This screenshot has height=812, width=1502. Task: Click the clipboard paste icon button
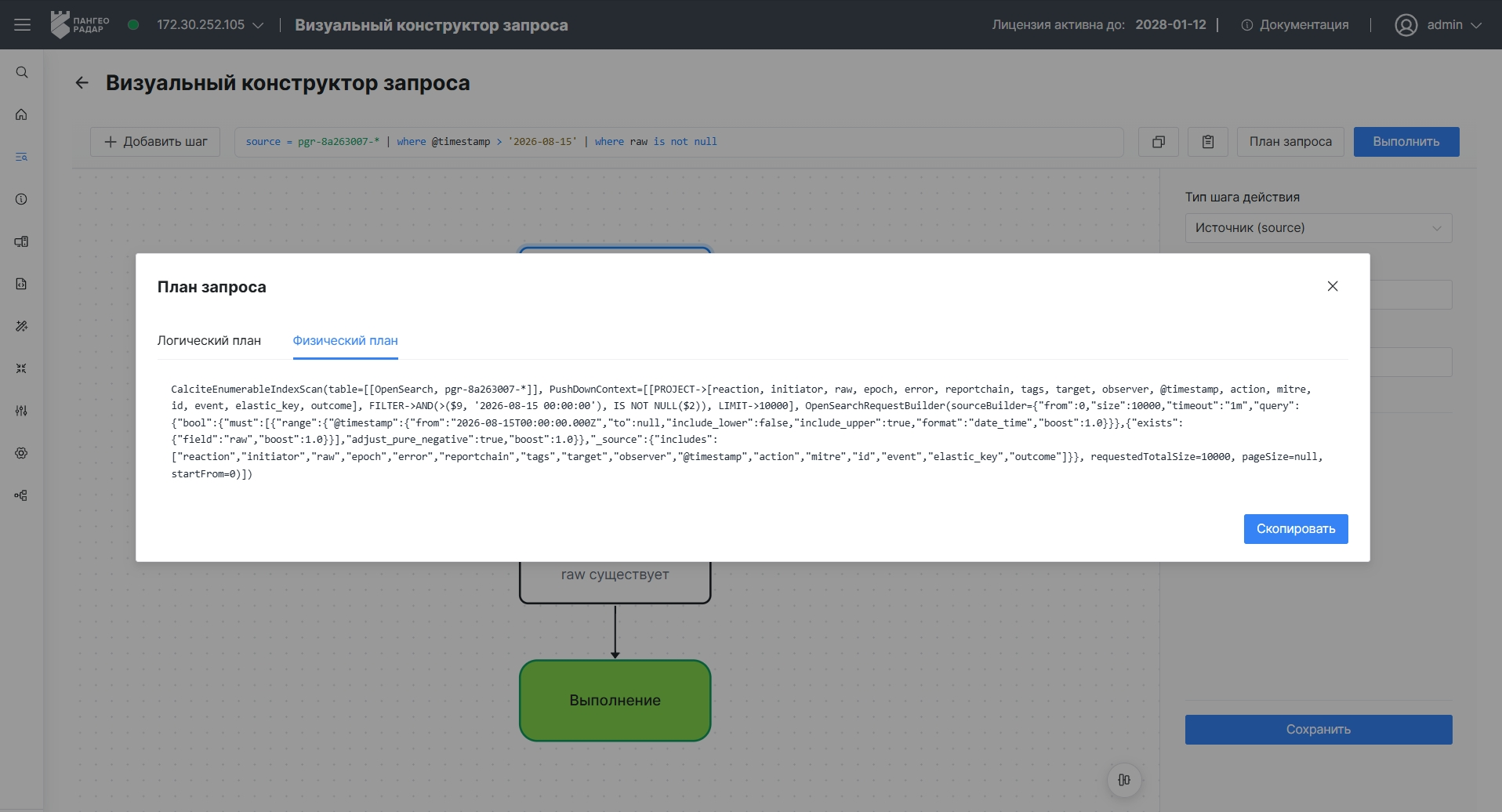[1208, 142]
